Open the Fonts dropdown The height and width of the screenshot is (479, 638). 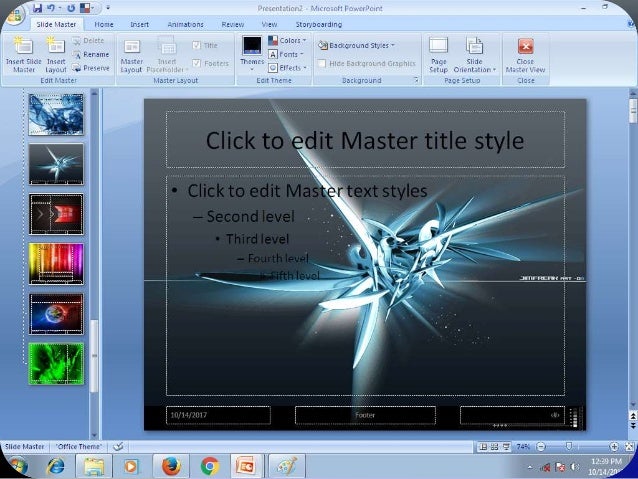(x=286, y=54)
